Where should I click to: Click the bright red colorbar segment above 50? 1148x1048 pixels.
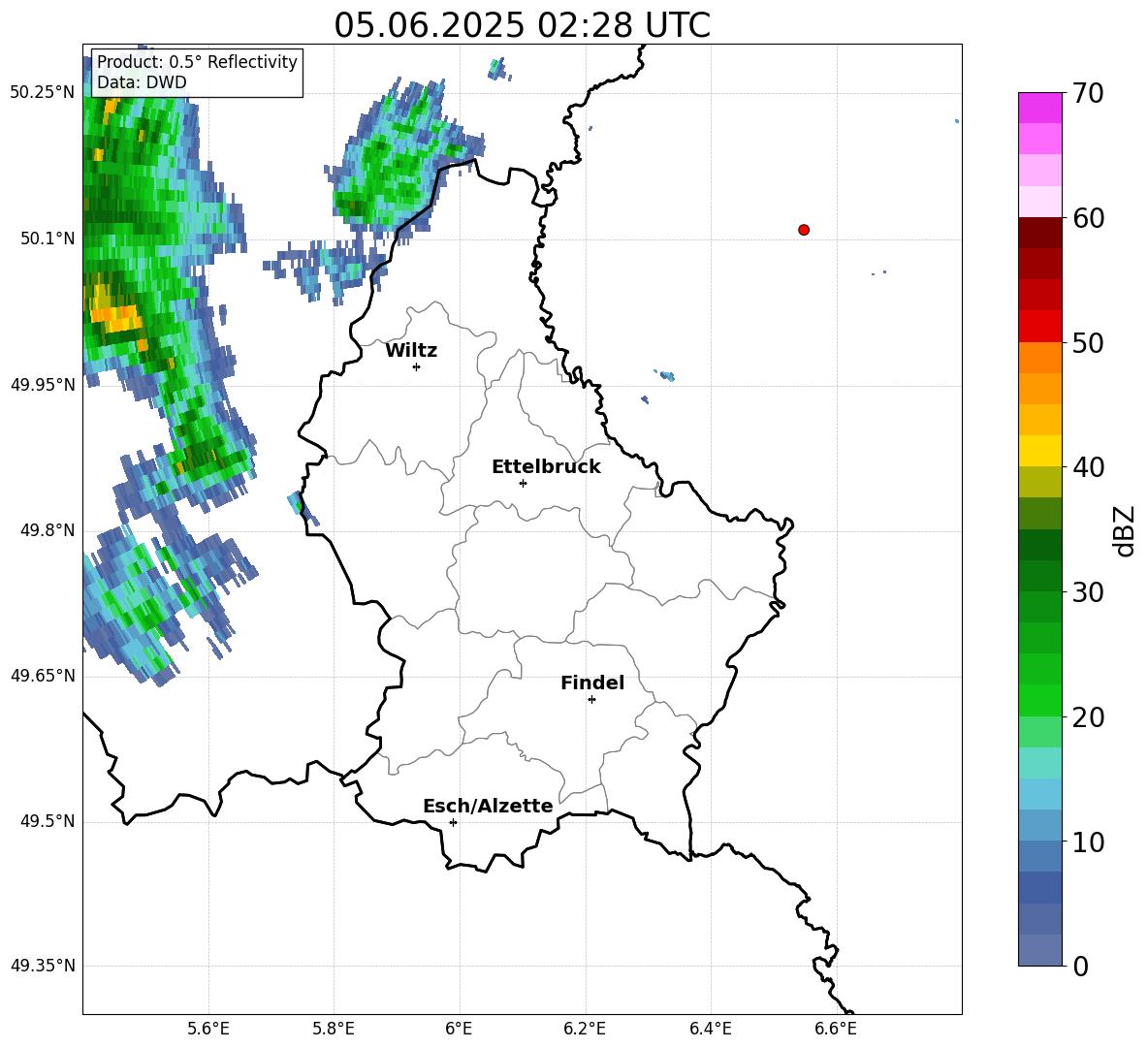coord(1039,327)
